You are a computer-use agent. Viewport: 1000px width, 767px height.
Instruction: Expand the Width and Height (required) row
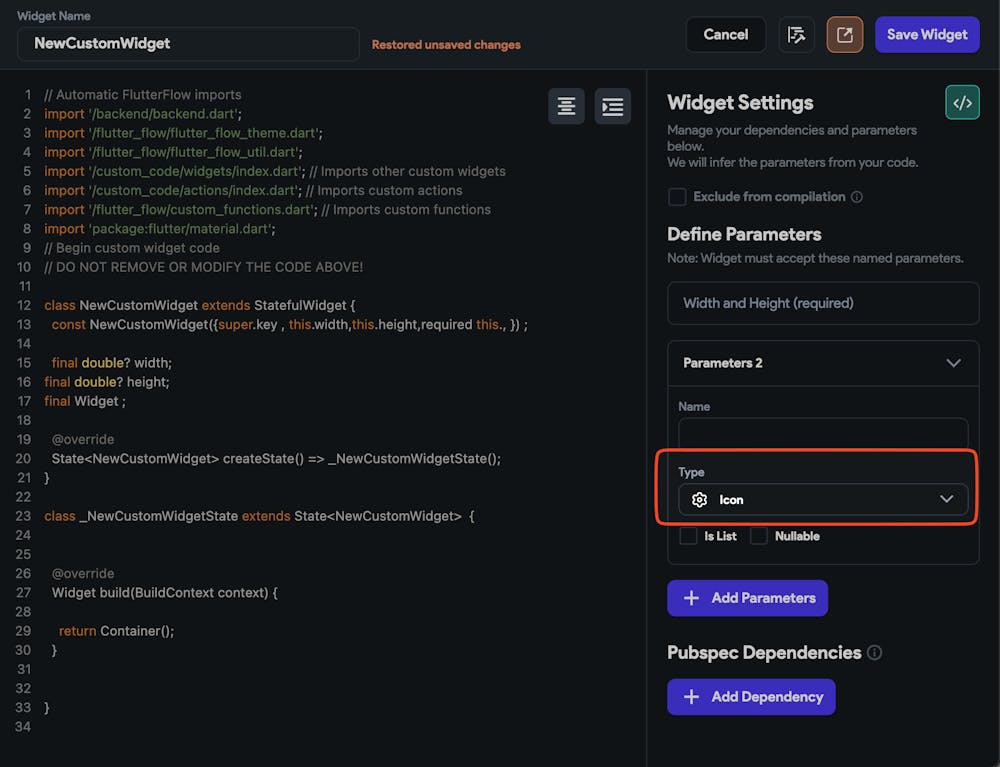[823, 303]
